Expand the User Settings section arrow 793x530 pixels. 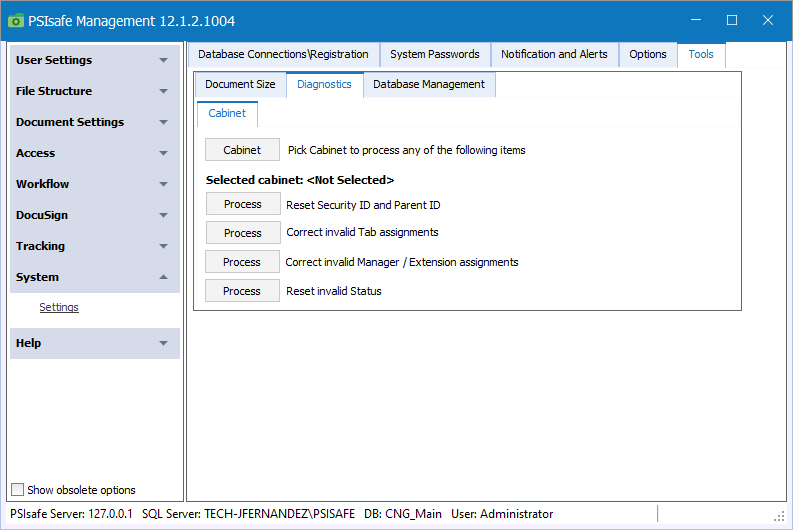[x=163, y=60]
